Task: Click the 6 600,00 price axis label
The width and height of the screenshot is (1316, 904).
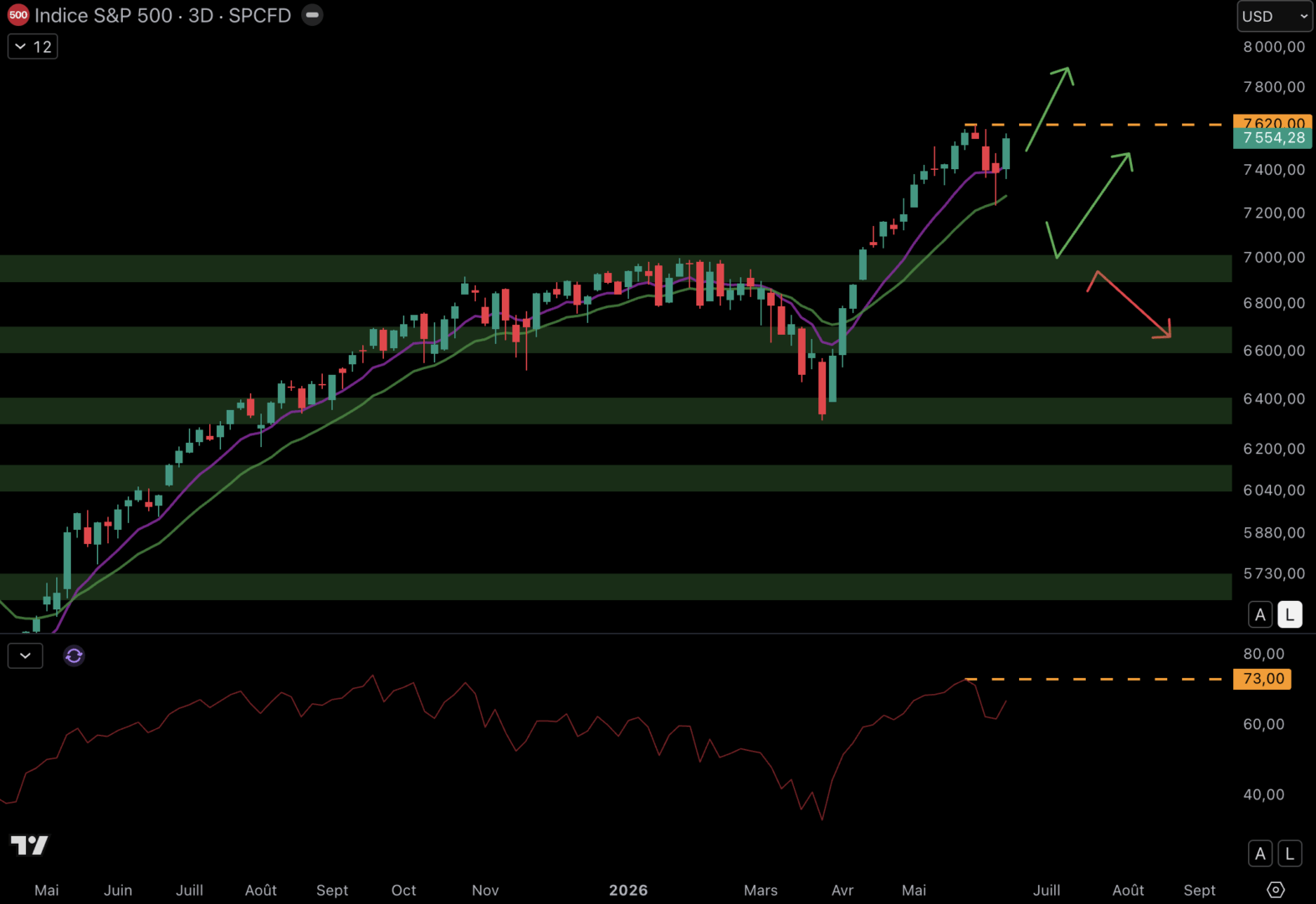Action: click(1274, 350)
